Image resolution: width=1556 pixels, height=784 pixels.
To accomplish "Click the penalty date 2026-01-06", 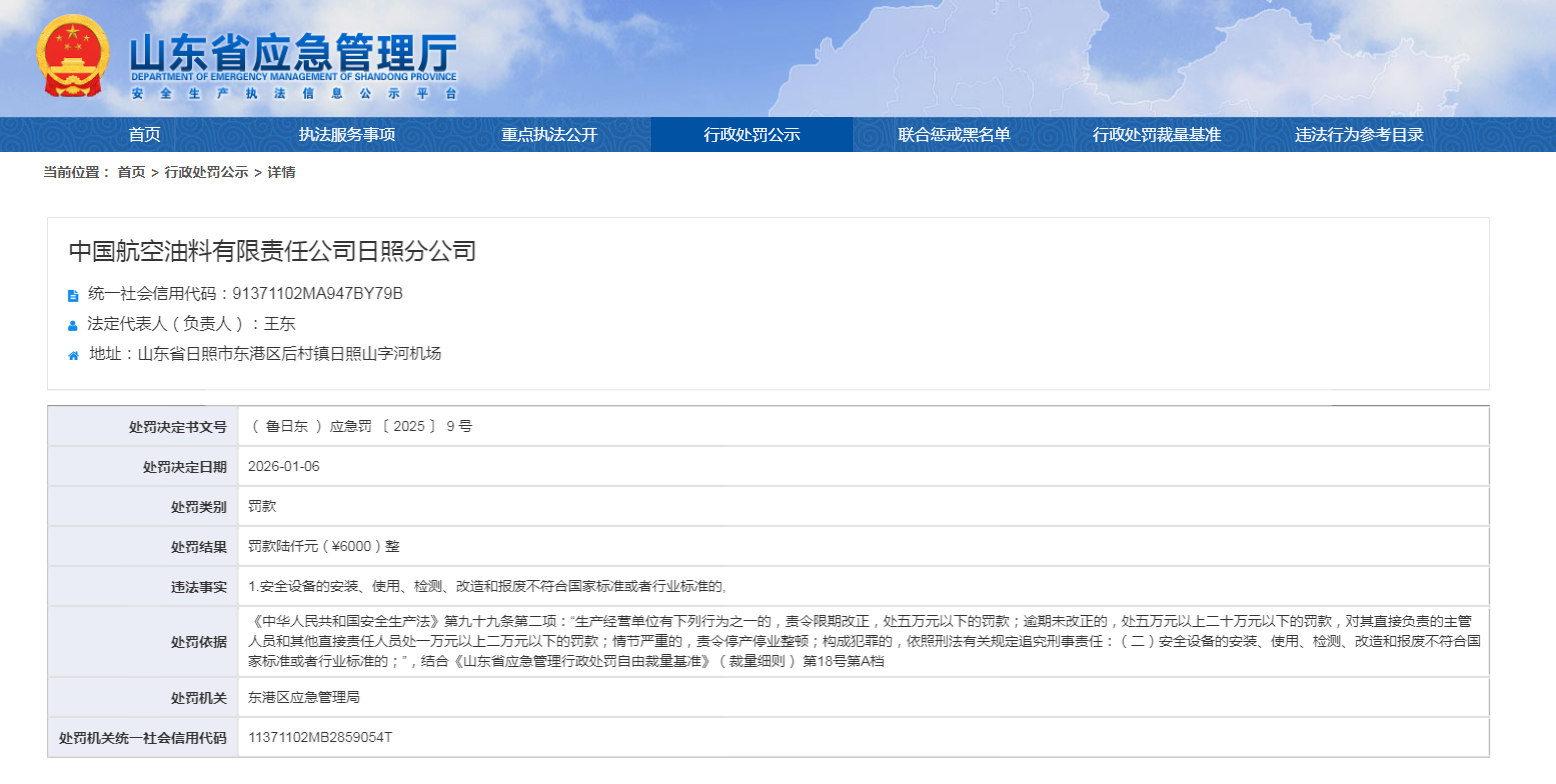I will [284, 467].
